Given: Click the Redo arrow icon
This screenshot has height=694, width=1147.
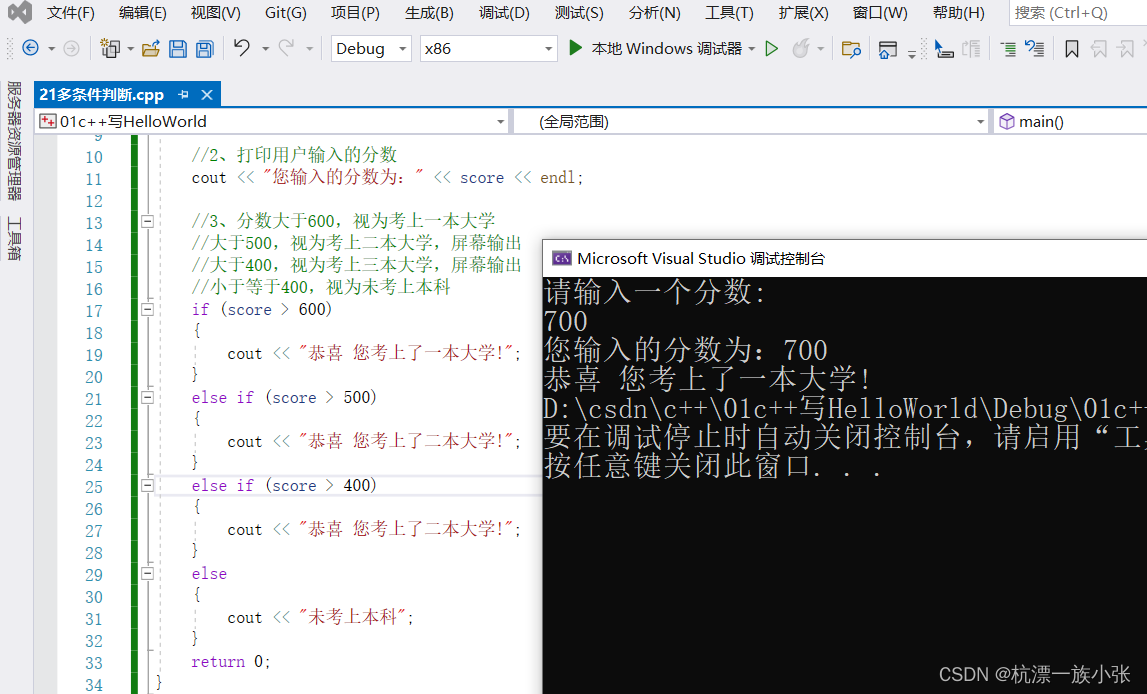Looking at the screenshot, I should pyautogui.click(x=286, y=48).
